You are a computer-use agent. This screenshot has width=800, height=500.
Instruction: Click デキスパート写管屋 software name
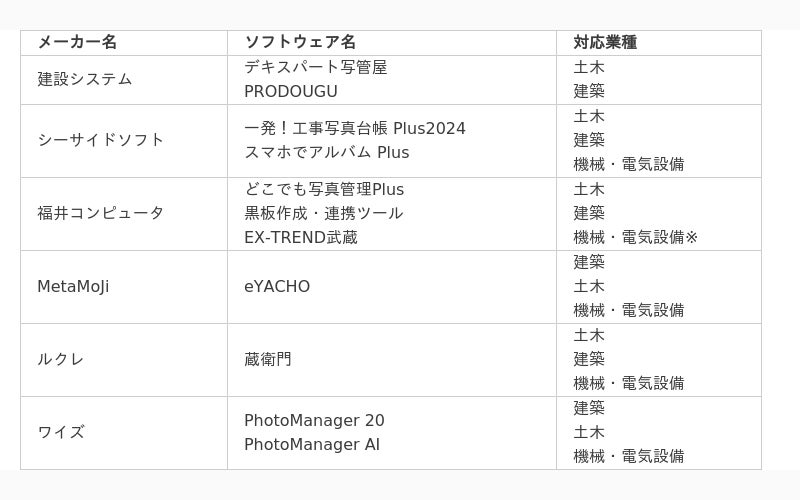tap(316, 67)
